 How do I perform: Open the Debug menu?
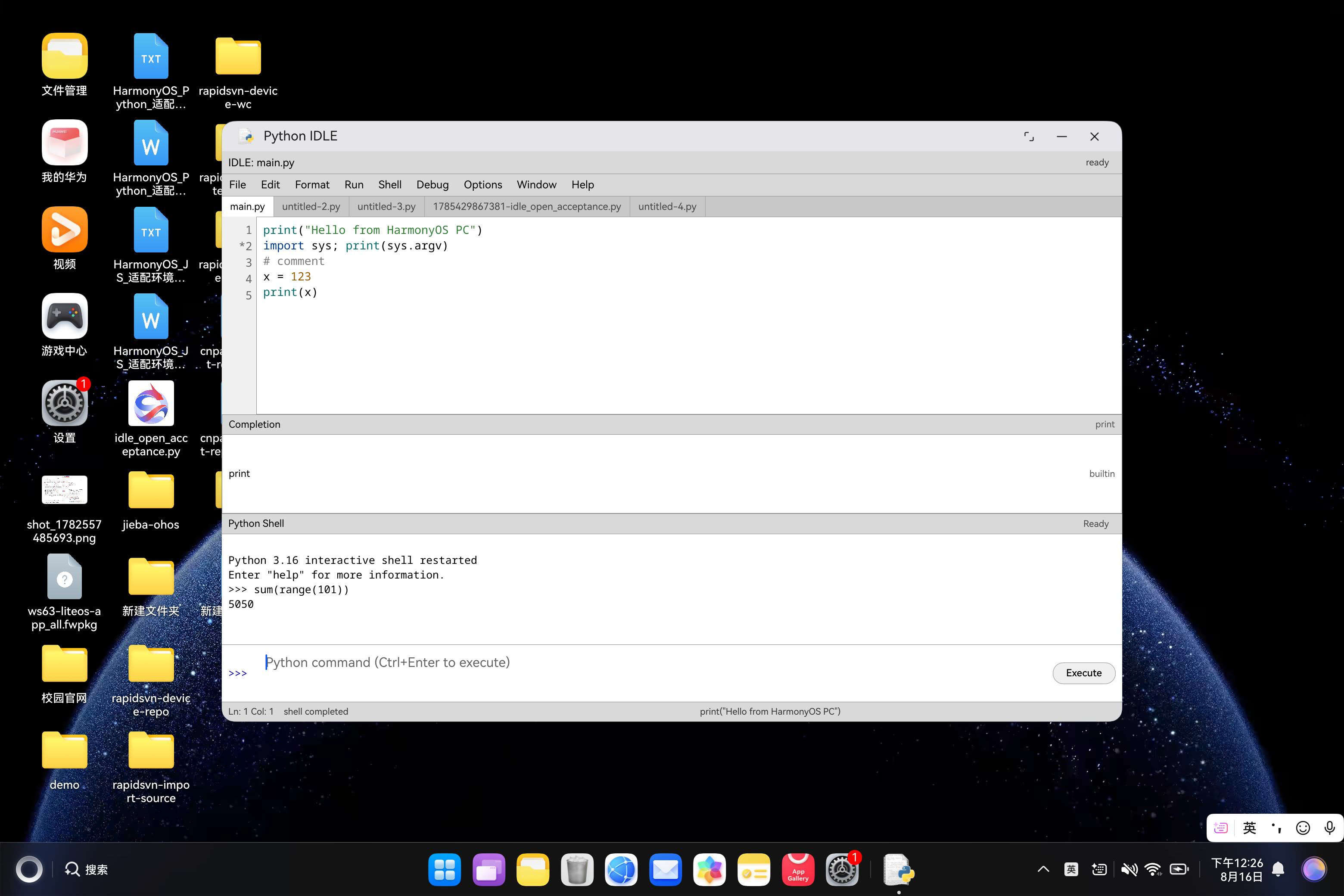[432, 184]
